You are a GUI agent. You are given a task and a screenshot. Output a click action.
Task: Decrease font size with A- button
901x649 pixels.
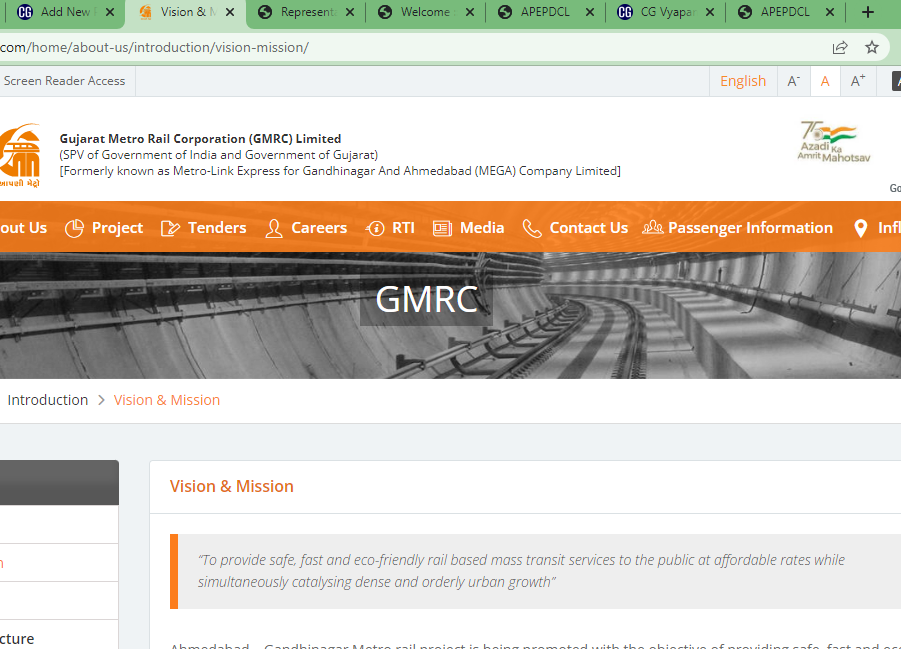794,81
